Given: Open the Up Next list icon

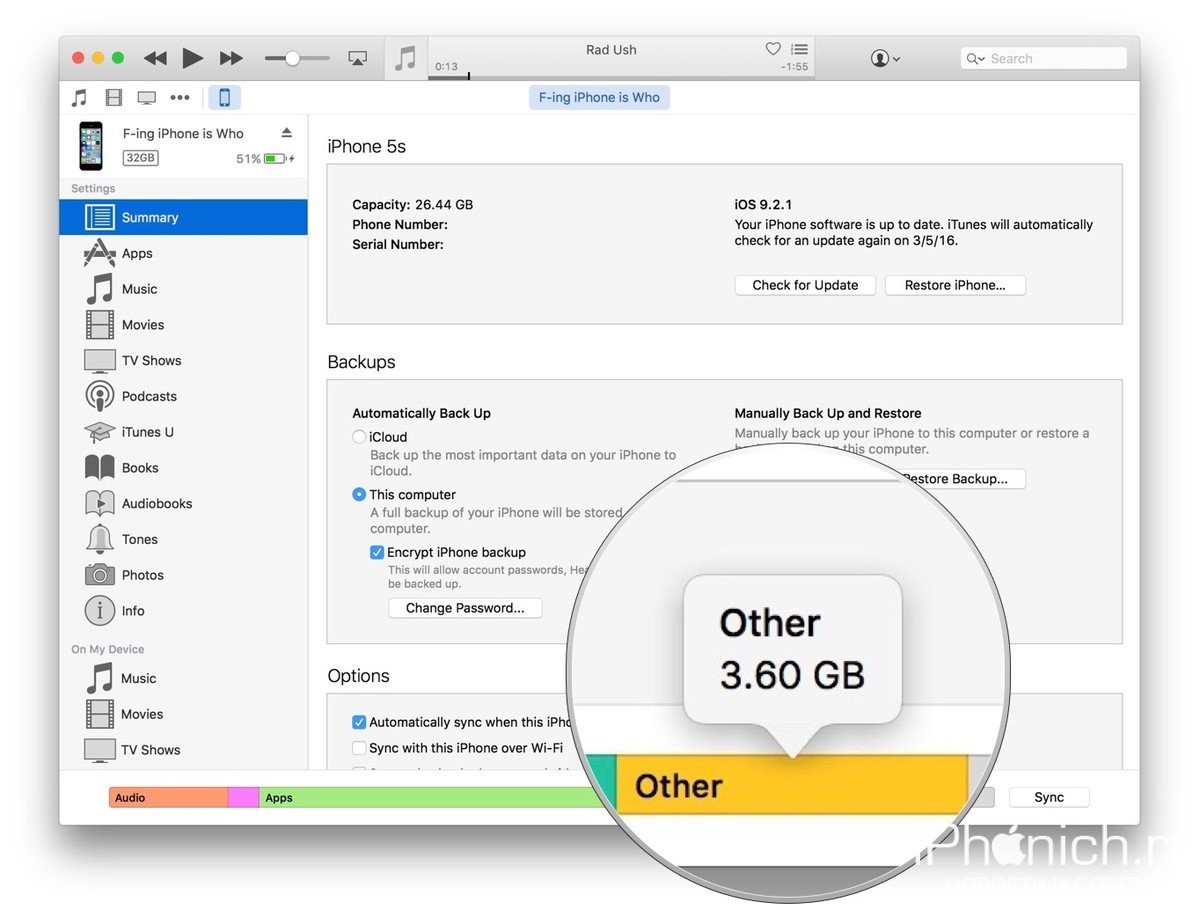Looking at the screenshot, I should pyautogui.click(x=799, y=49).
